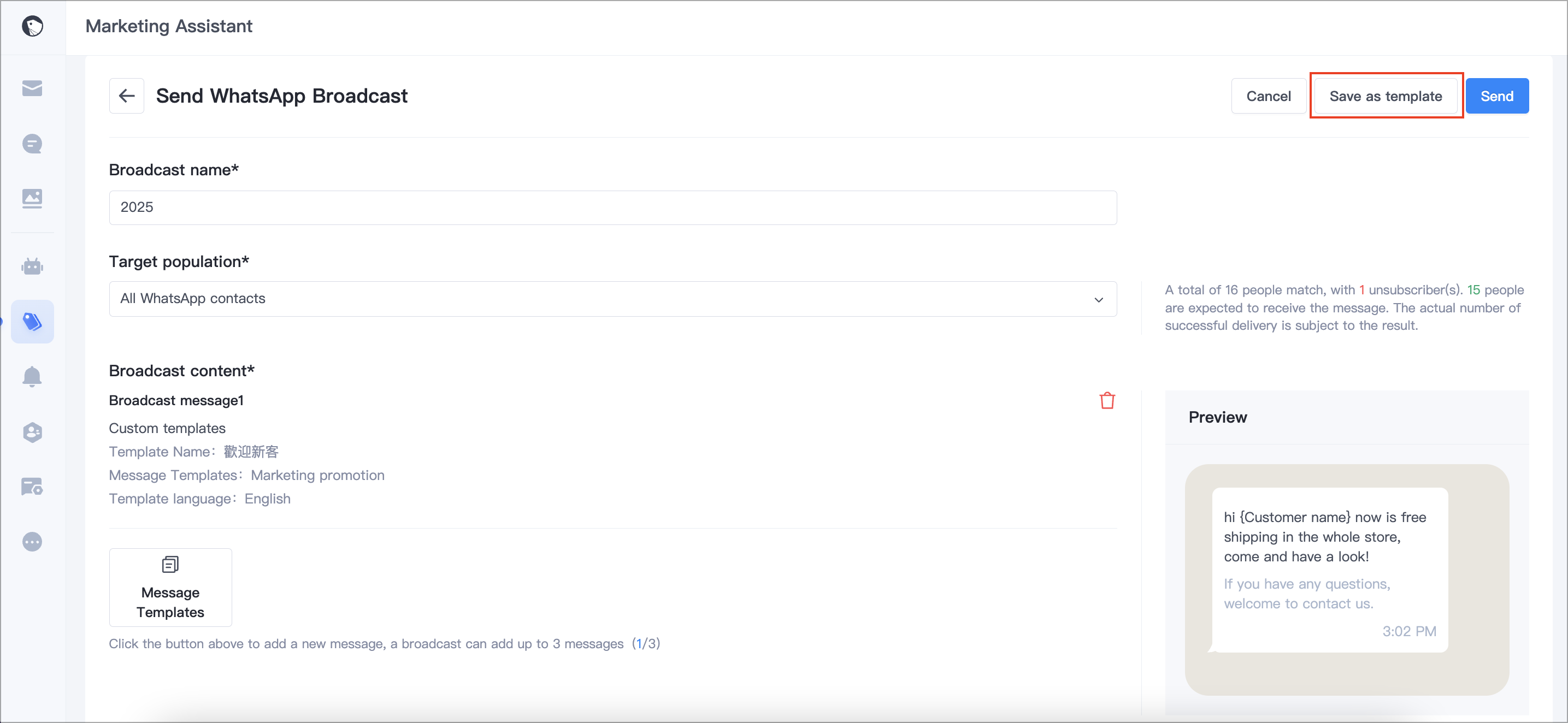Click the Broadcast message1 heading

[x=176, y=400]
